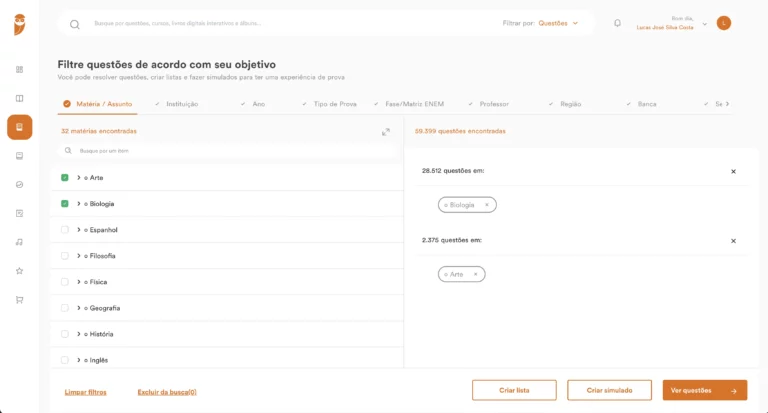Expand the História subject tree item

pyautogui.click(x=79, y=334)
